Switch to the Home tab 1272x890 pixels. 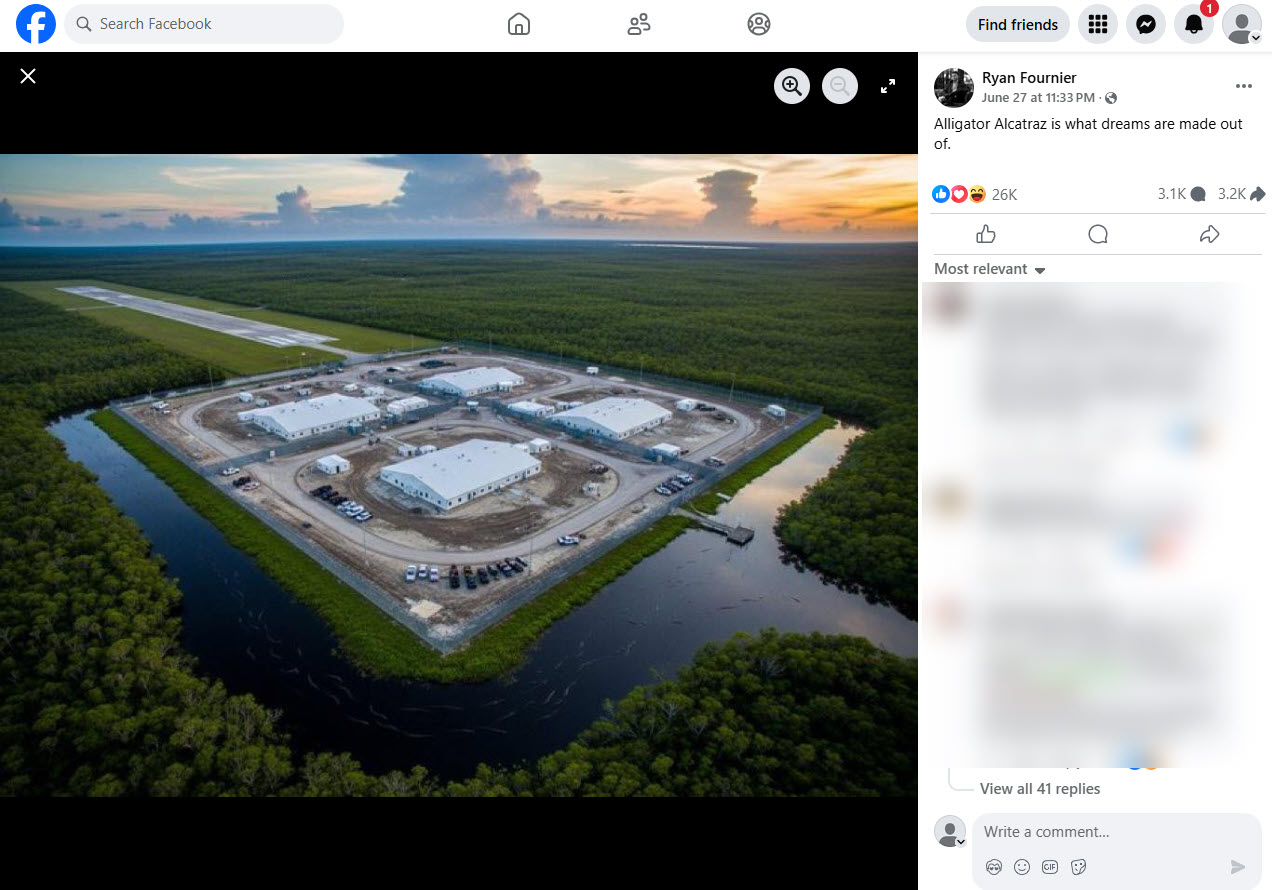click(x=518, y=24)
